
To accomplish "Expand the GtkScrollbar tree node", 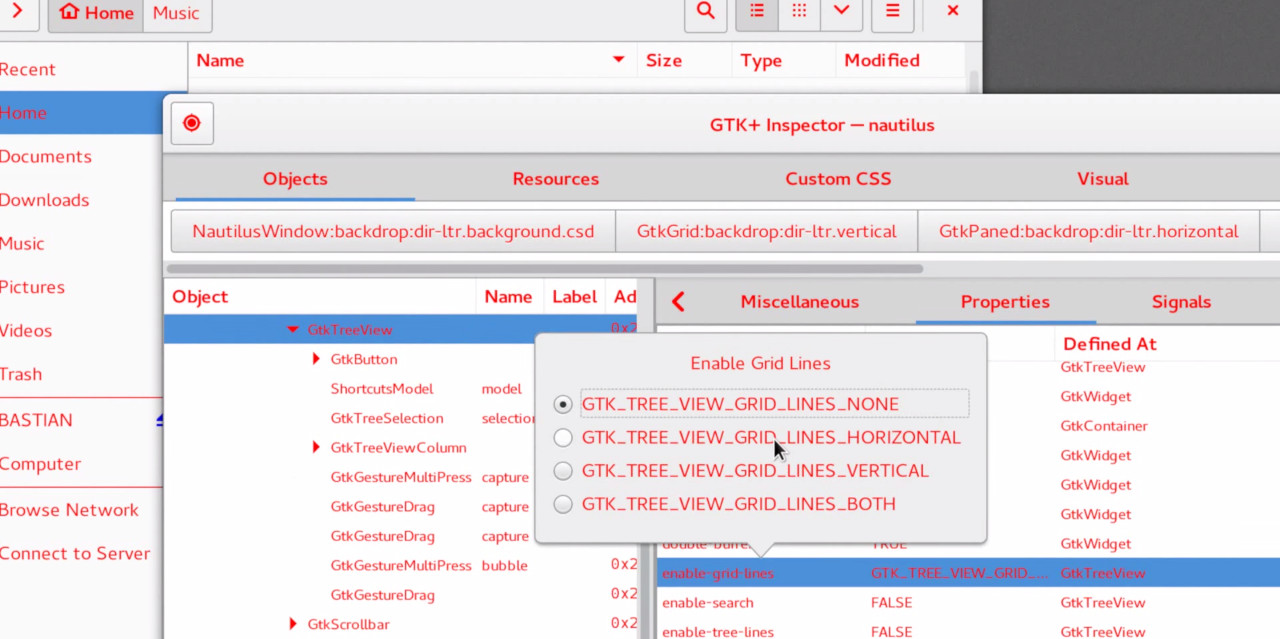I will point(292,624).
